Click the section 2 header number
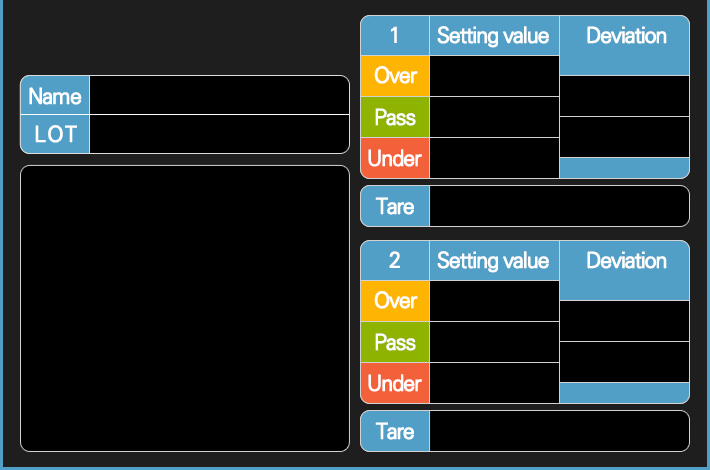The width and height of the screenshot is (710, 470). (395, 261)
